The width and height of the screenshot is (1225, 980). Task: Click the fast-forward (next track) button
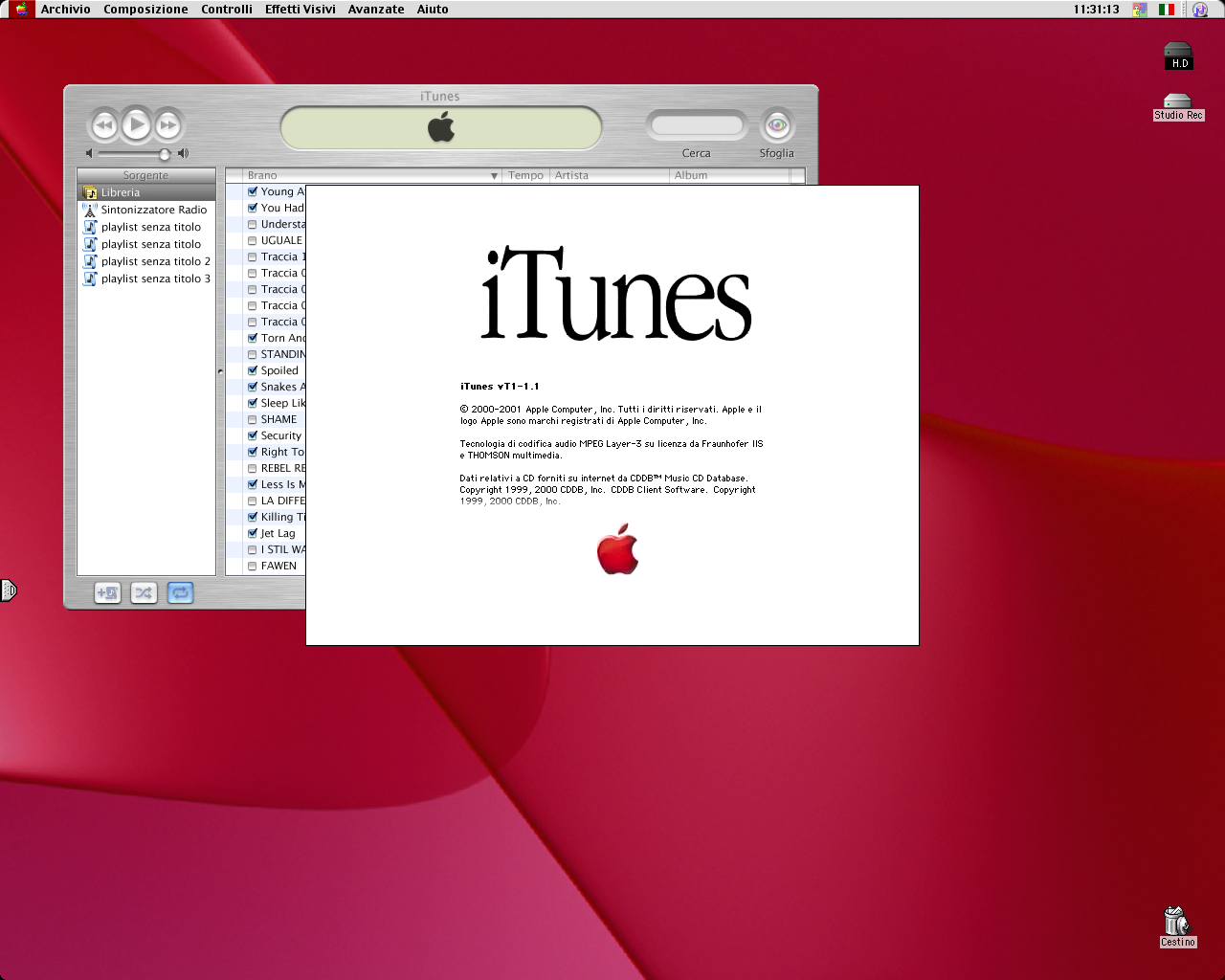pos(167,125)
